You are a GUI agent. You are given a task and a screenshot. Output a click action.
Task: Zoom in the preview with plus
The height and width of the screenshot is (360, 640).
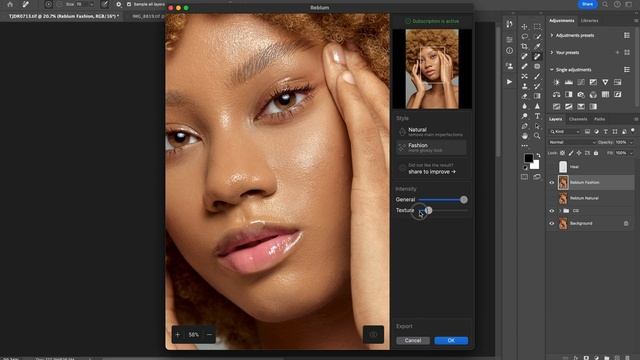tap(178, 335)
